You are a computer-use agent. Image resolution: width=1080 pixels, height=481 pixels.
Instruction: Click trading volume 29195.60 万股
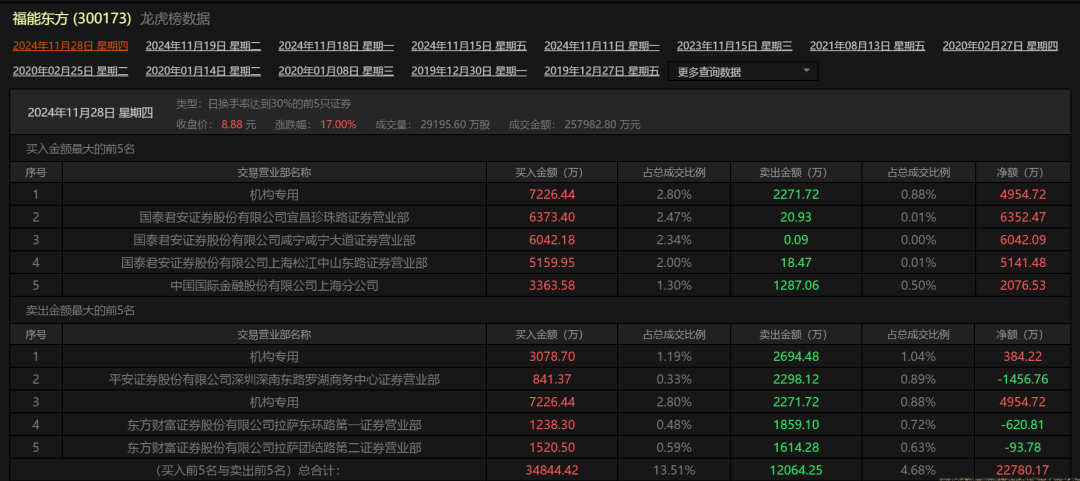(x=455, y=125)
